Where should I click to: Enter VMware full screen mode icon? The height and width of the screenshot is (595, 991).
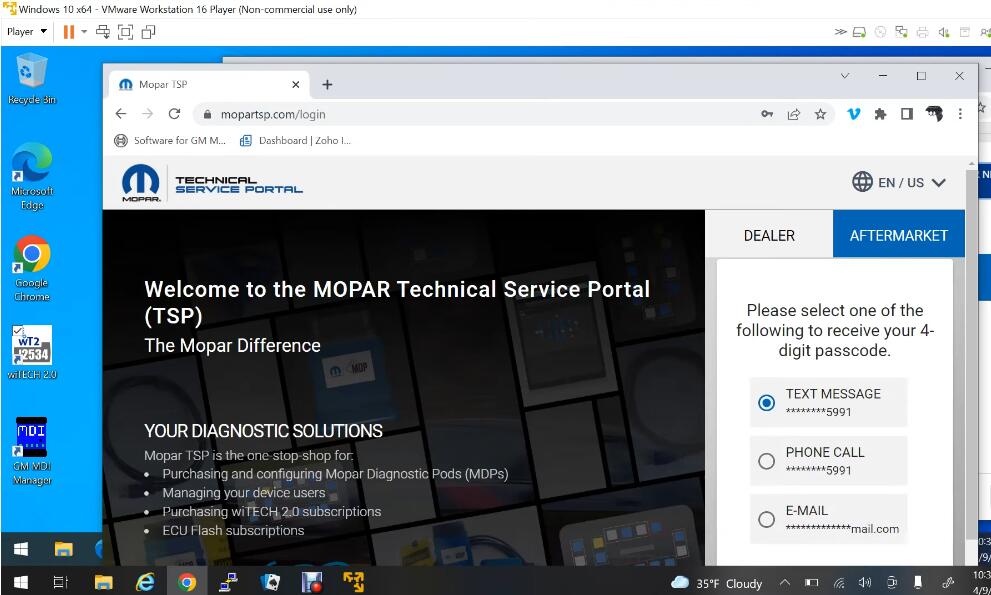pos(126,32)
